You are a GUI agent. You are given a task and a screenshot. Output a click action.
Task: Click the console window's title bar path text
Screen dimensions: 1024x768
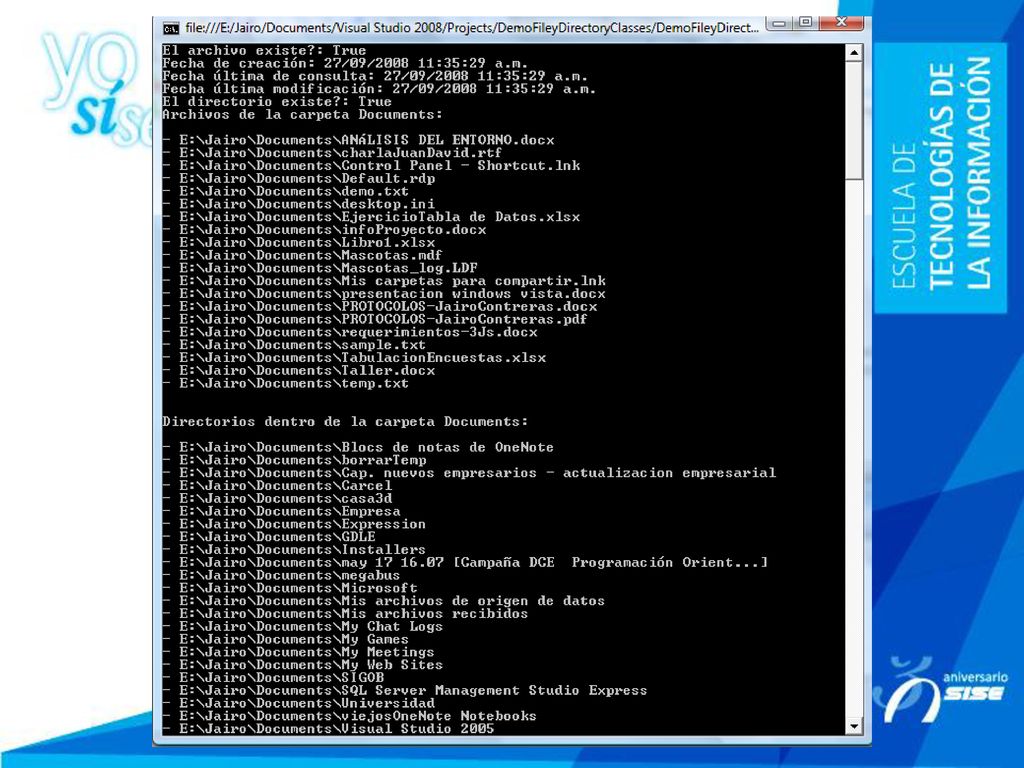click(472, 28)
